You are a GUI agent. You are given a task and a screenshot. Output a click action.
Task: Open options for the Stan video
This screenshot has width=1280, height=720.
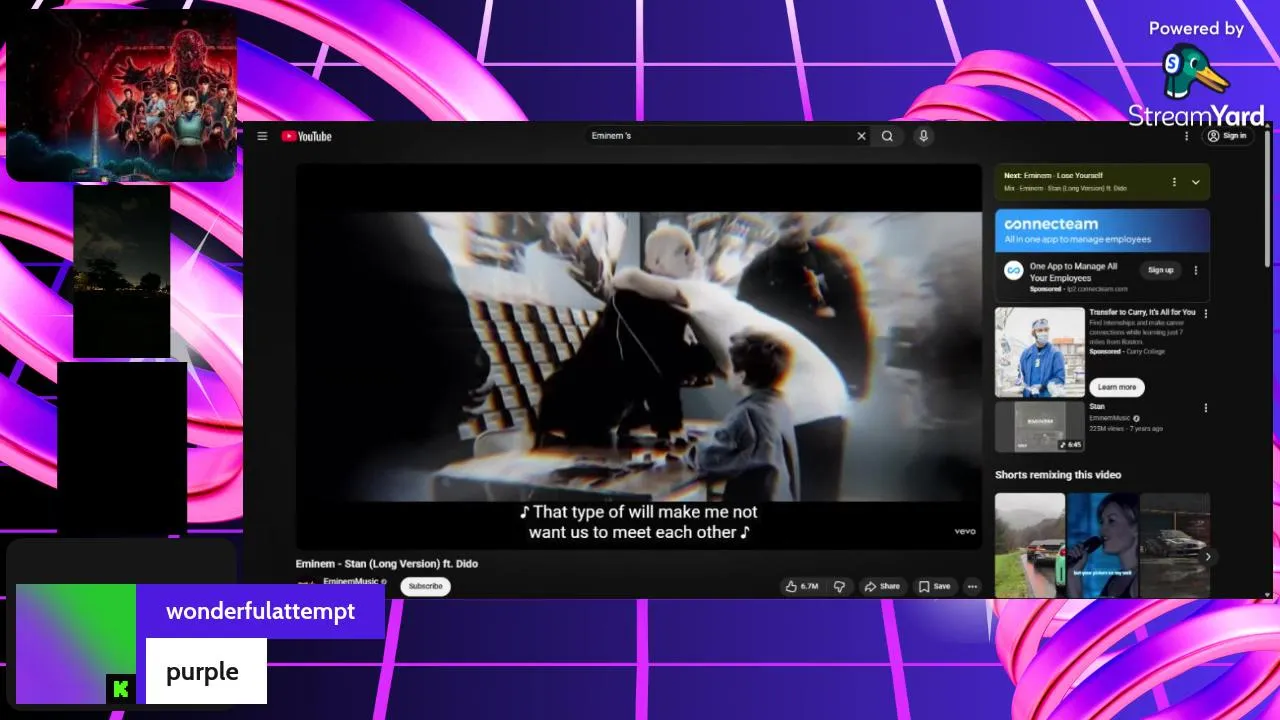tap(1205, 408)
